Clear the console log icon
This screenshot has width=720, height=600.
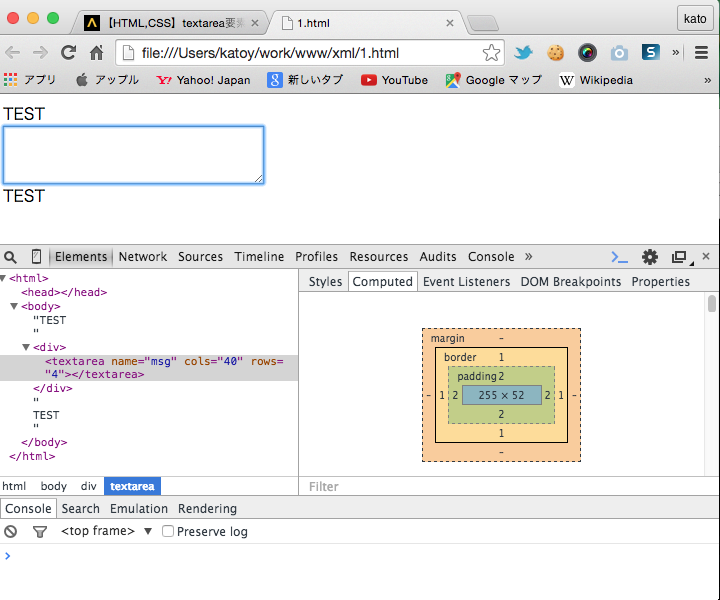pos(11,532)
